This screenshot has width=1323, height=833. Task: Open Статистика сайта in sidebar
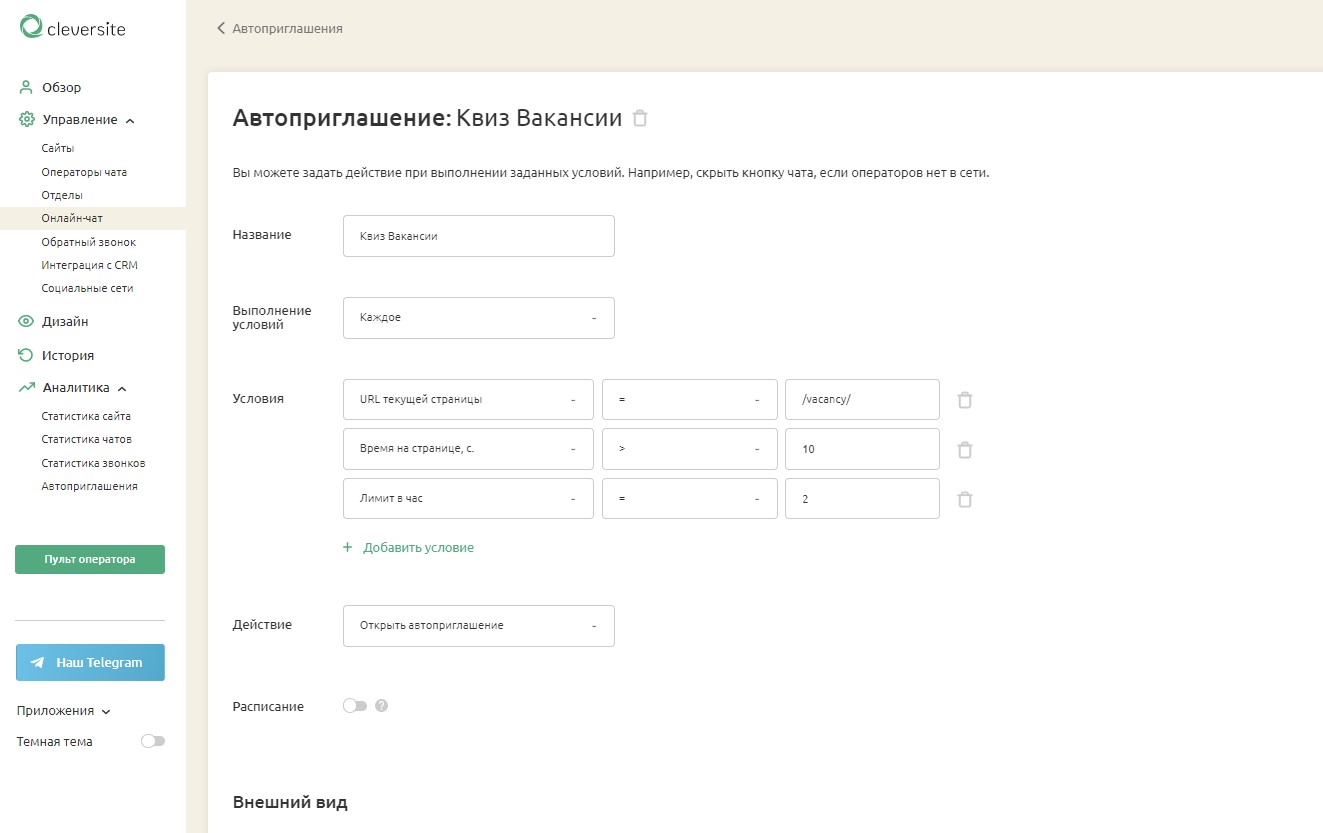pyautogui.click(x=86, y=416)
